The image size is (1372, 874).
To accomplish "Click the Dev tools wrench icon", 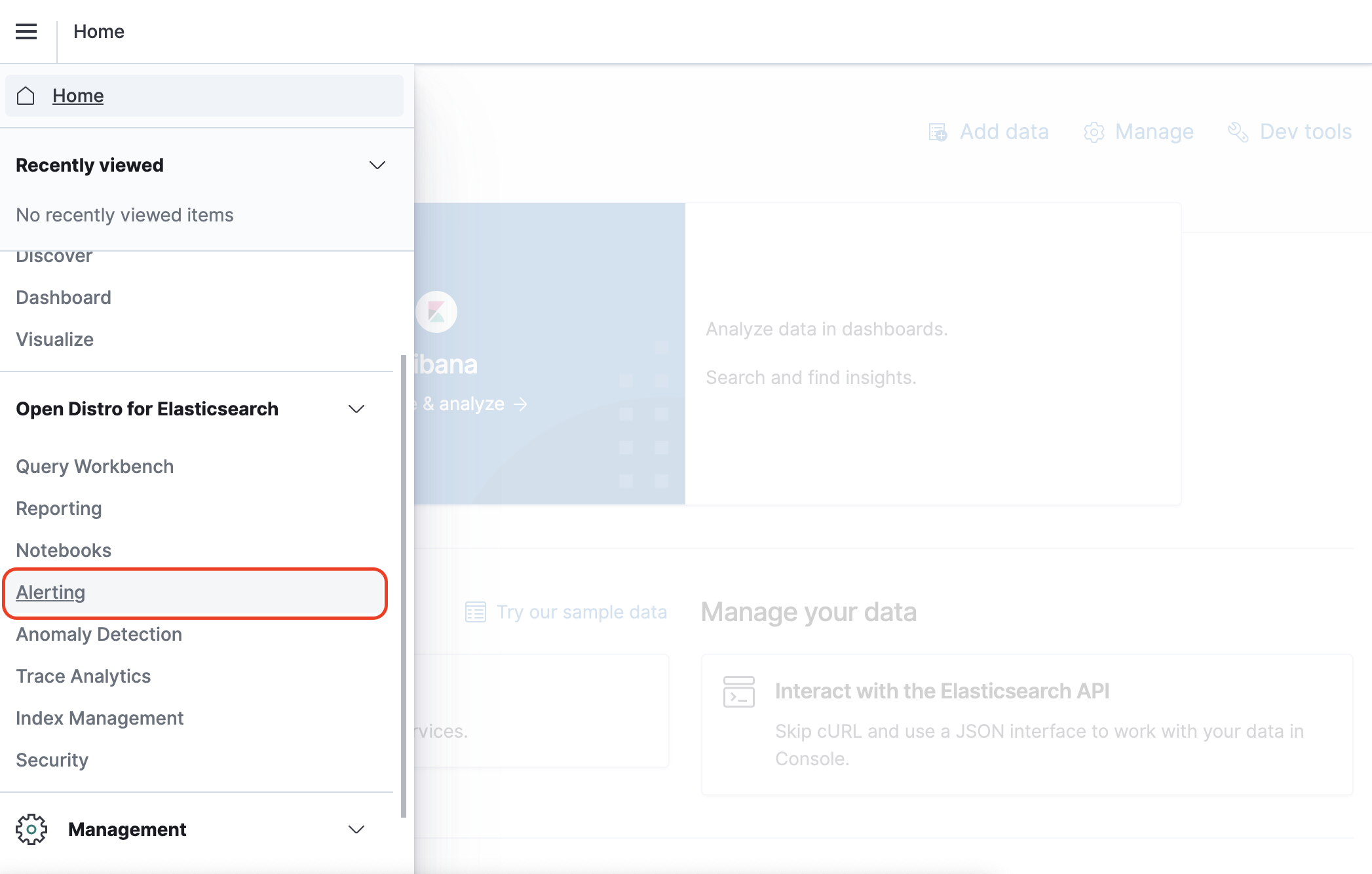I will tap(1238, 132).
